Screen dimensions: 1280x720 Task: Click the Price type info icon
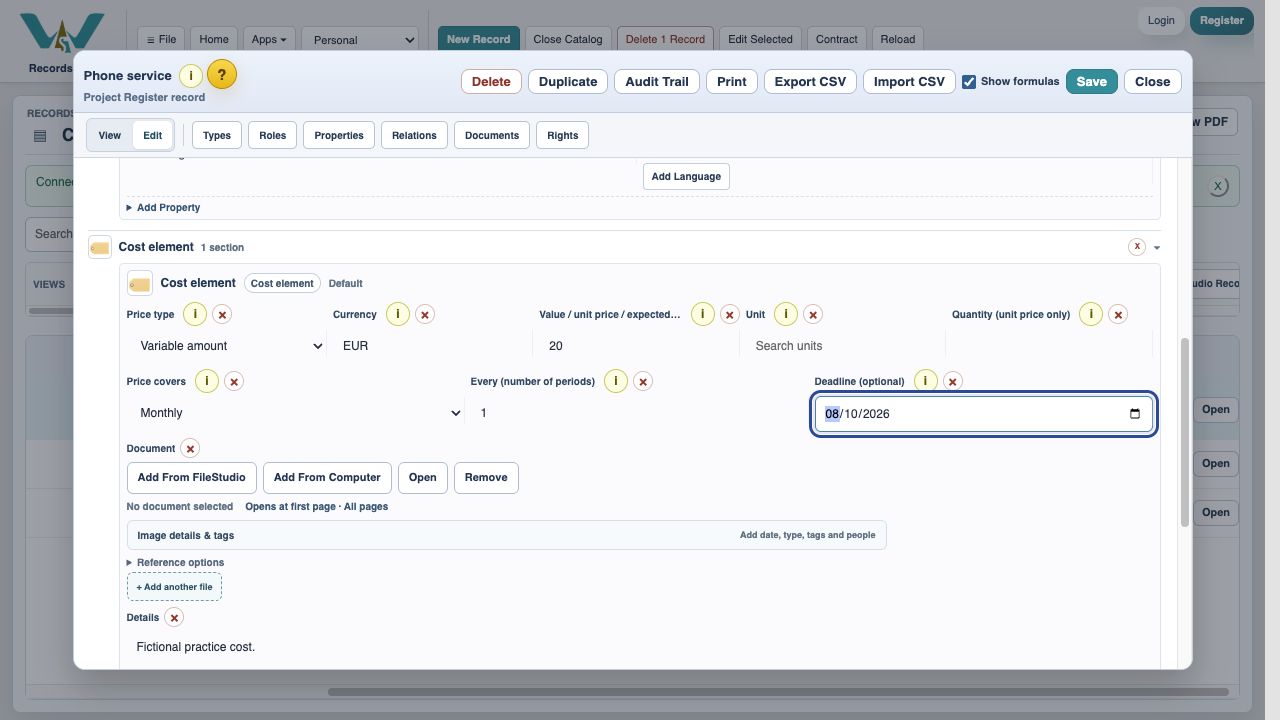(194, 314)
